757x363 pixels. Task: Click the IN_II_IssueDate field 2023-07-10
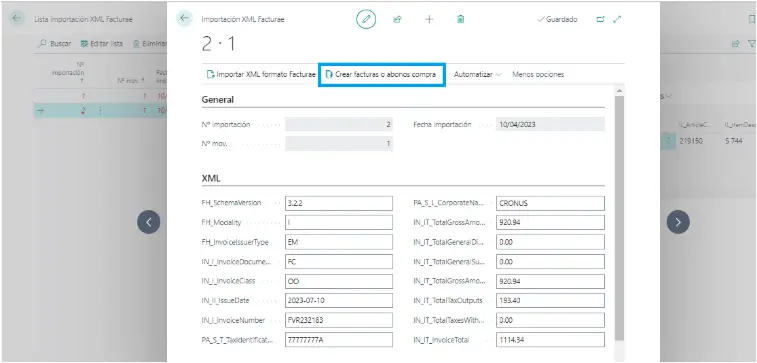tap(339, 300)
